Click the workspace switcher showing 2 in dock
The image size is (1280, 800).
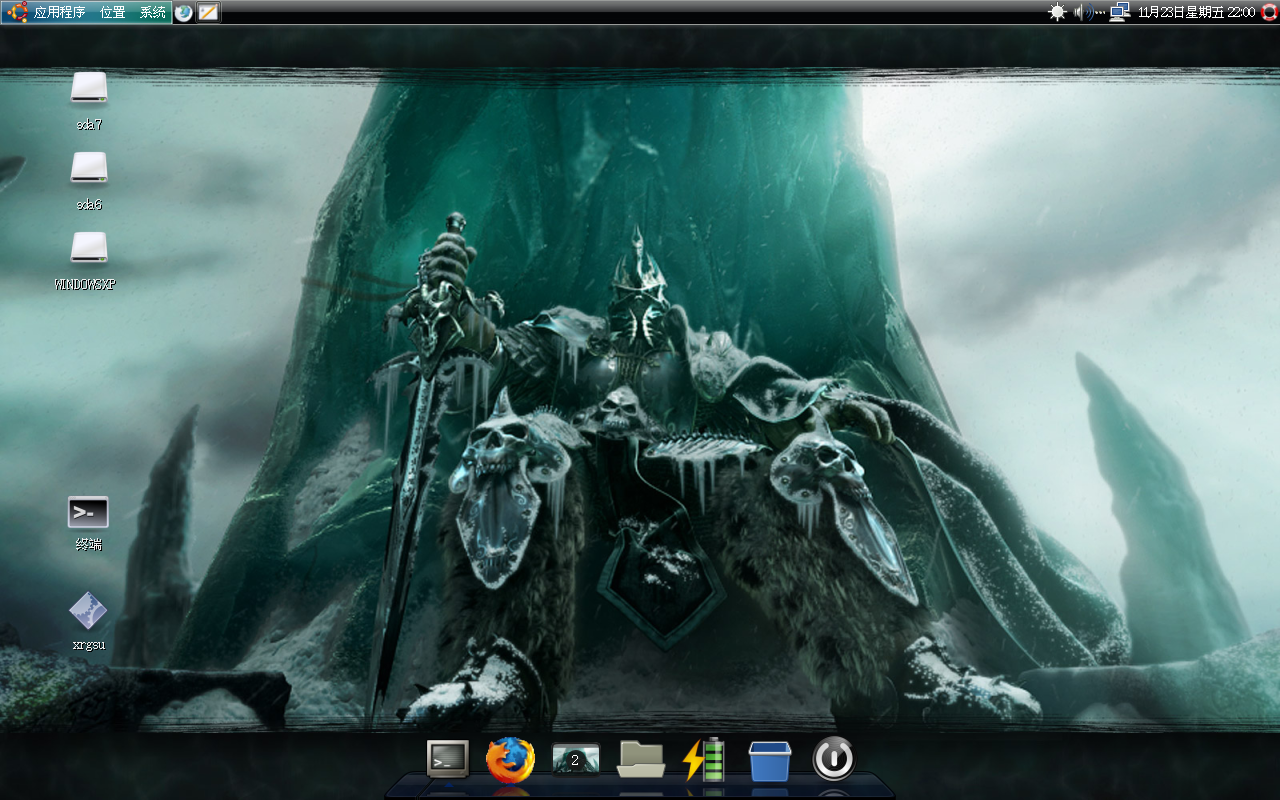(x=575, y=760)
